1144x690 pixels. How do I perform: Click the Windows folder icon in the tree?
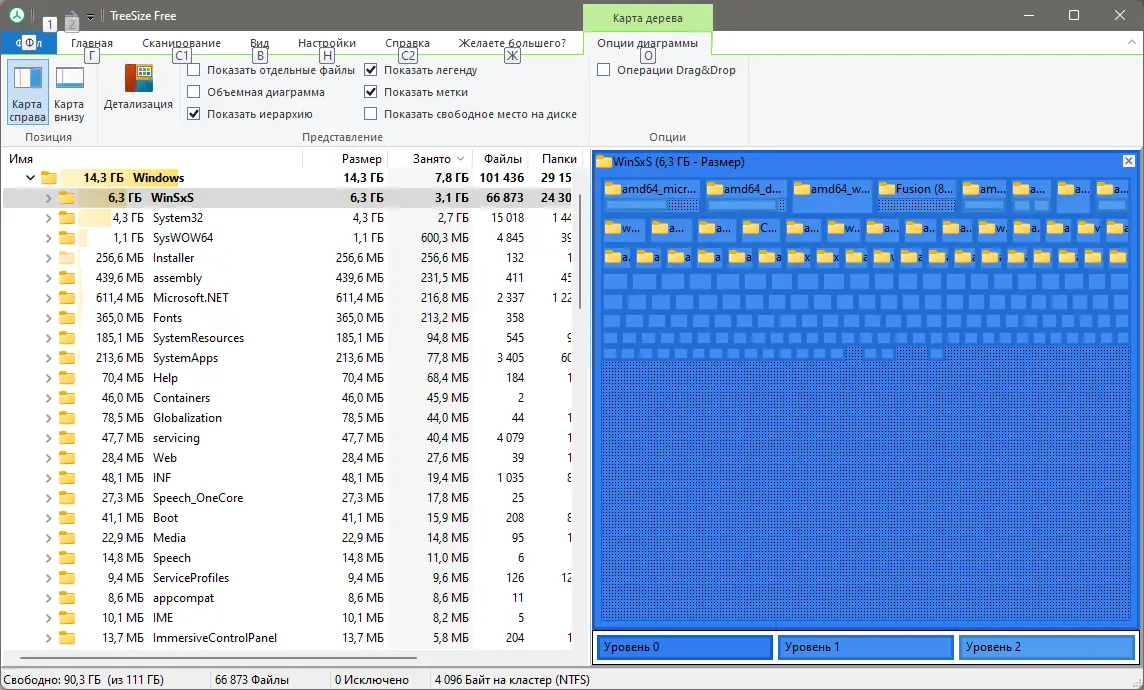coord(49,177)
